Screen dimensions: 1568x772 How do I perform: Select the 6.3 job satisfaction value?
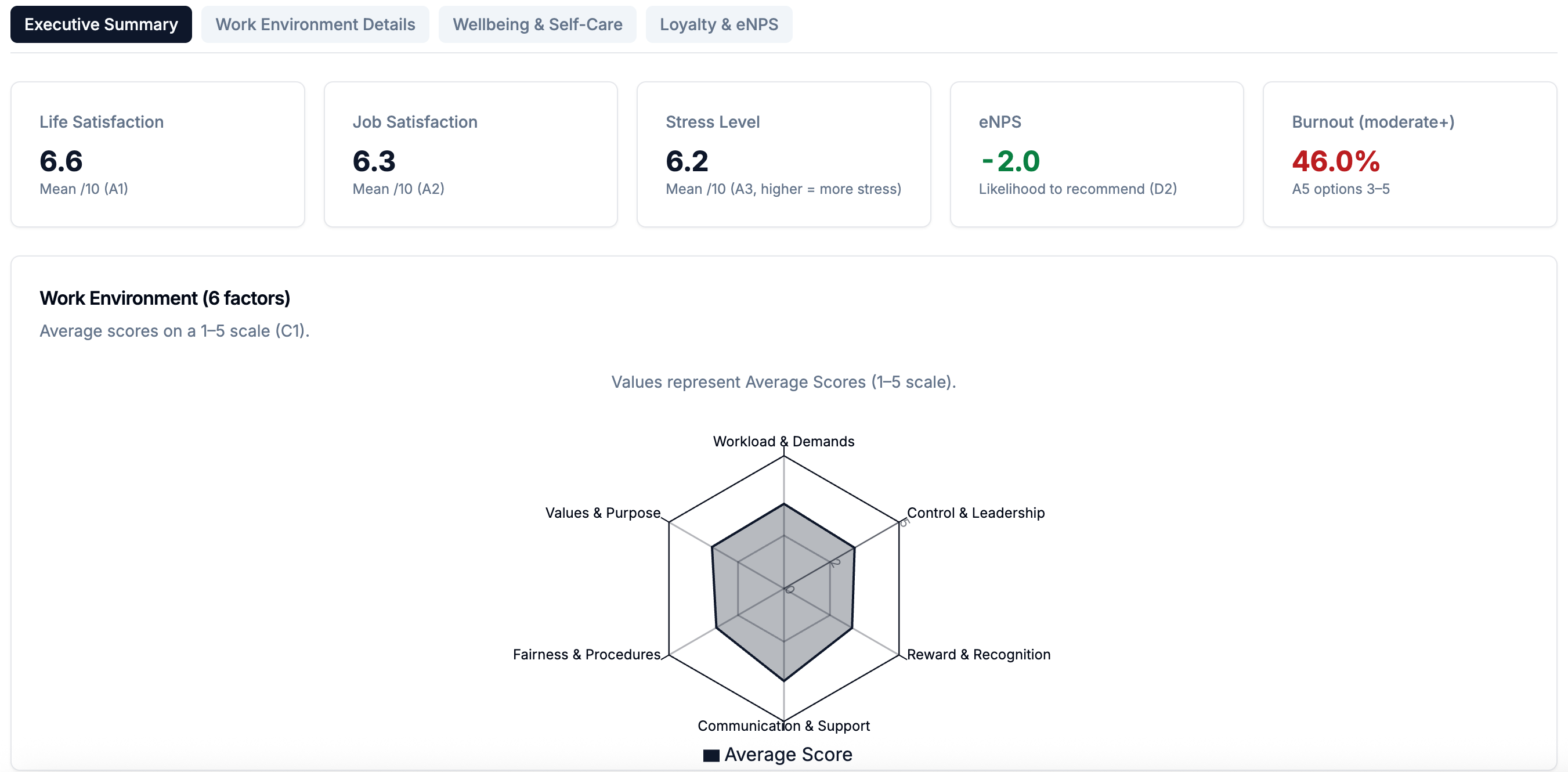(x=374, y=161)
